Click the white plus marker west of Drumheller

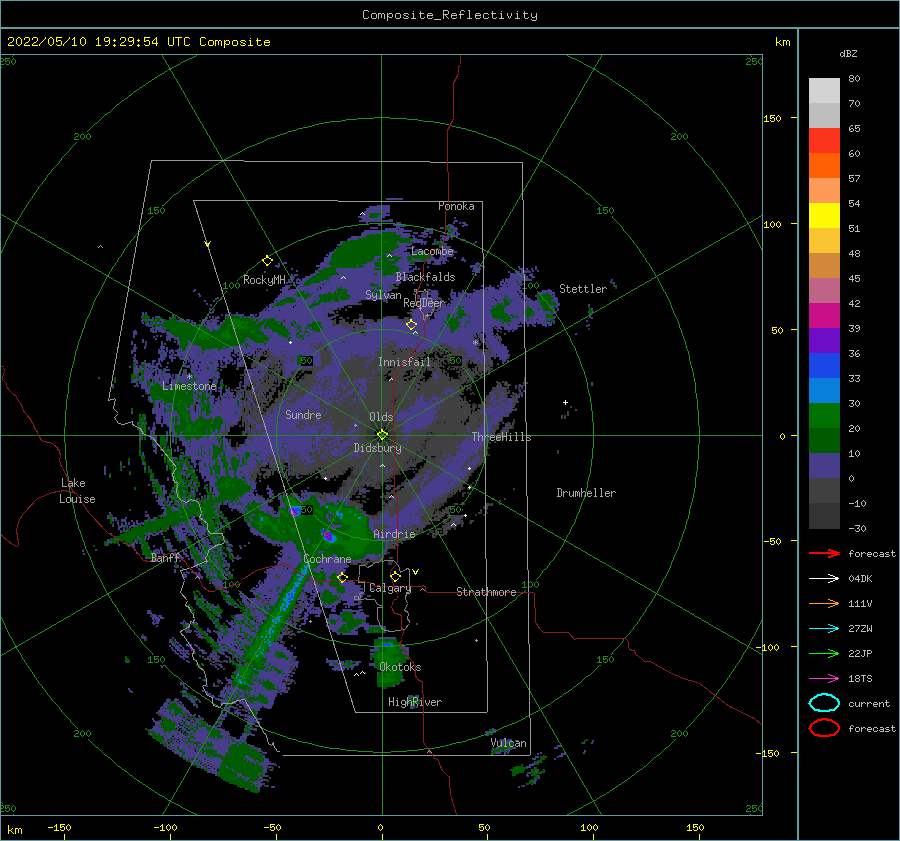tap(565, 402)
